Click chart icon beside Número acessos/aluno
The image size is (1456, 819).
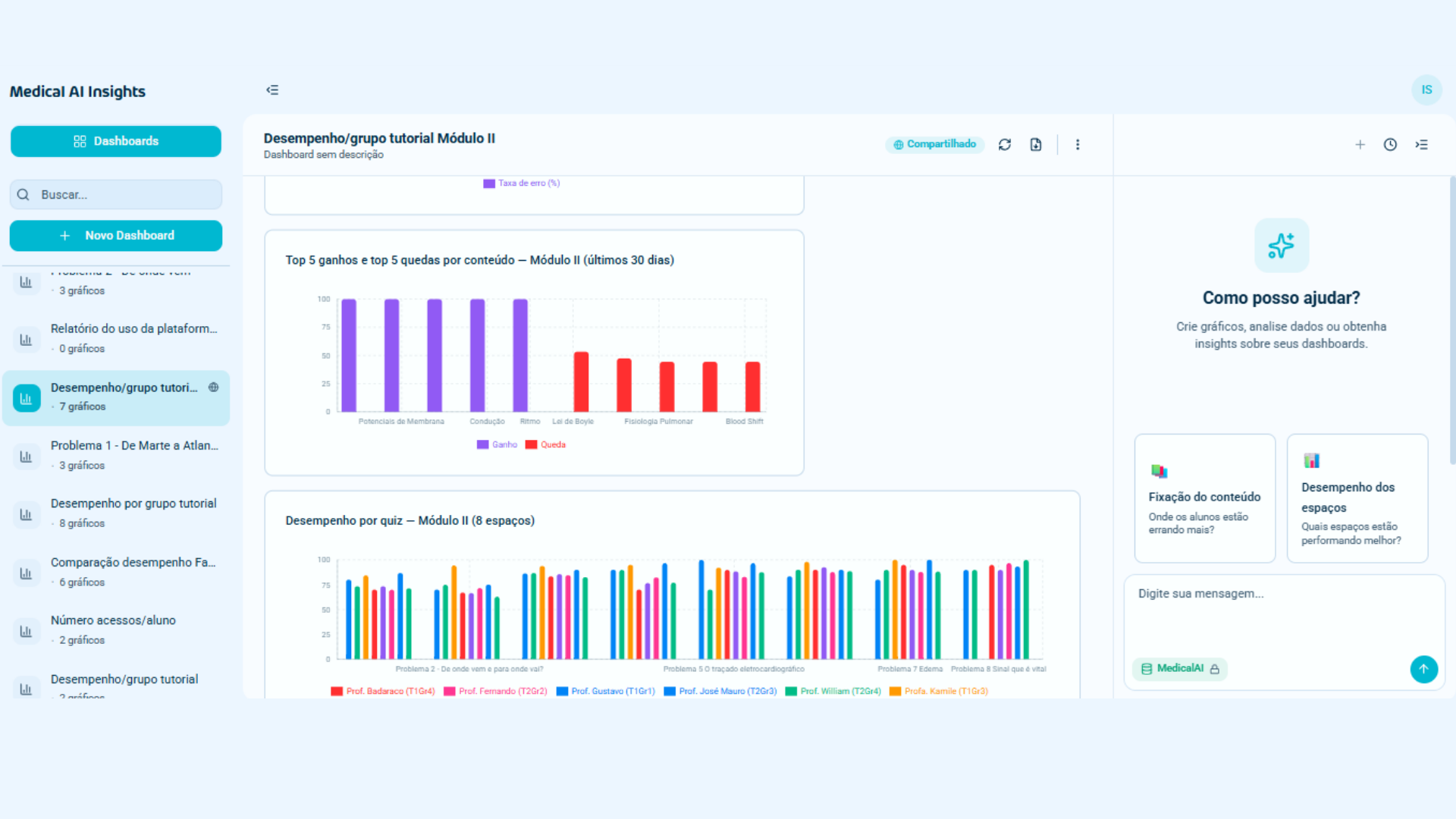coord(26,632)
